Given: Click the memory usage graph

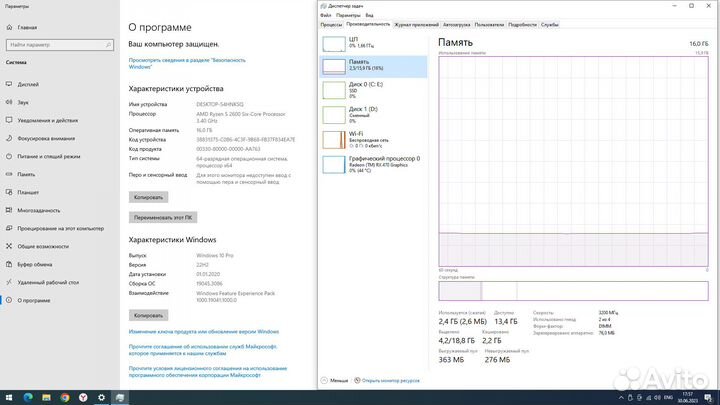Looking at the screenshot, I should pyautogui.click(x=573, y=161).
